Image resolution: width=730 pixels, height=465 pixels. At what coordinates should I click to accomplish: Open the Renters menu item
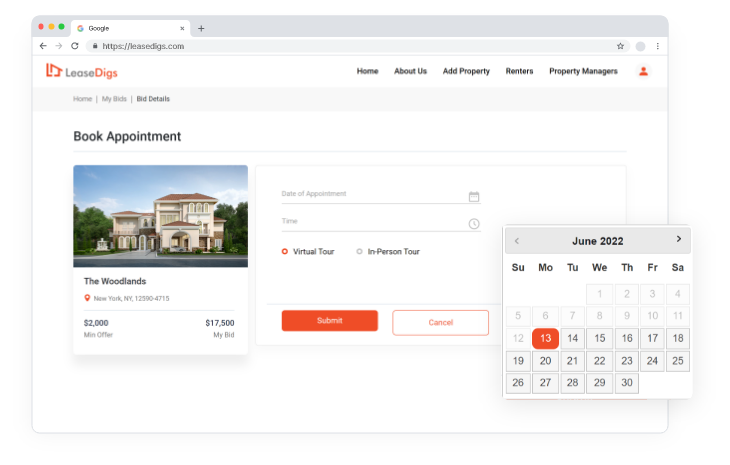[519, 71]
